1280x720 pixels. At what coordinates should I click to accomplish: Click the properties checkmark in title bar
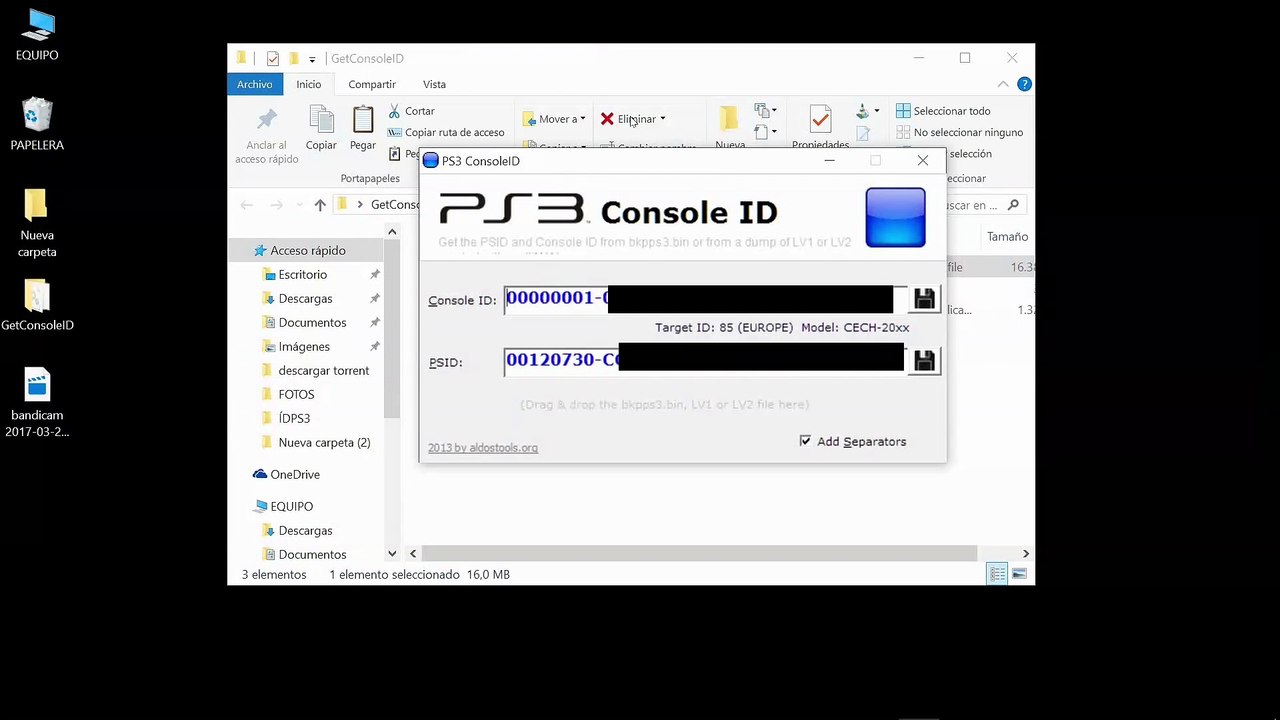(x=273, y=59)
